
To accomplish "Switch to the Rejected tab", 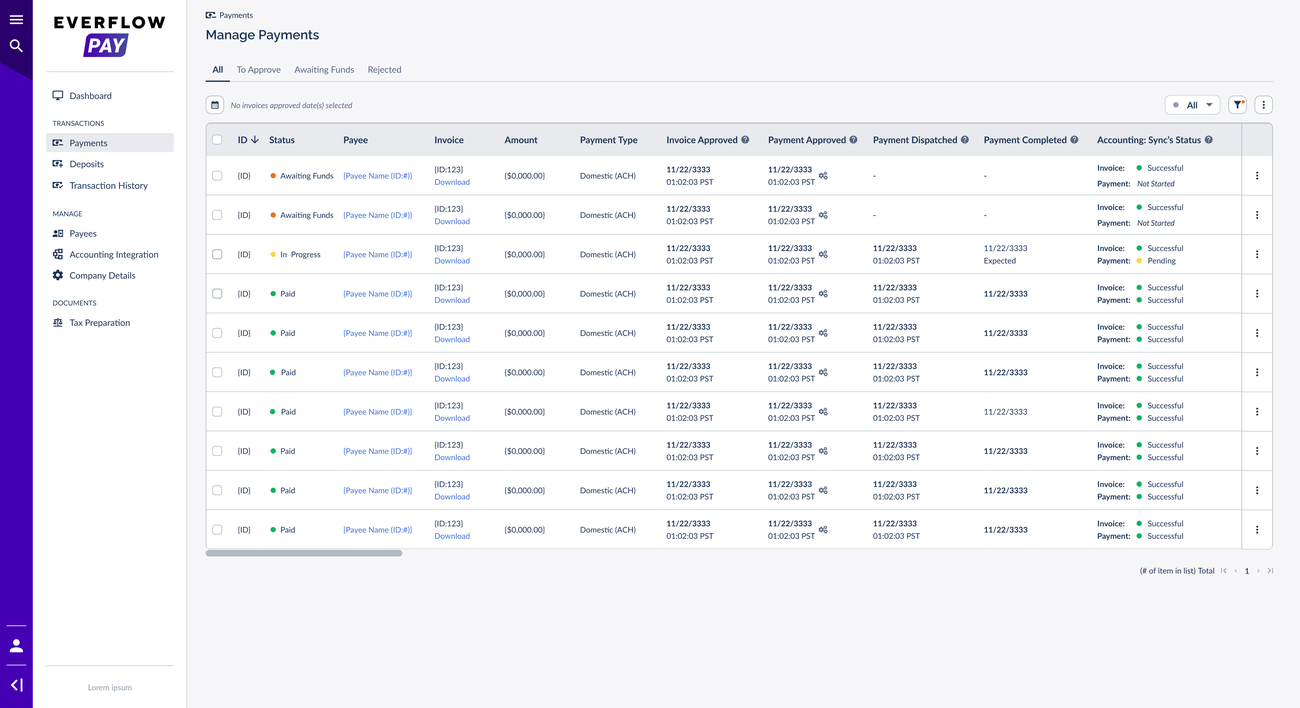I will tap(384, 70).
